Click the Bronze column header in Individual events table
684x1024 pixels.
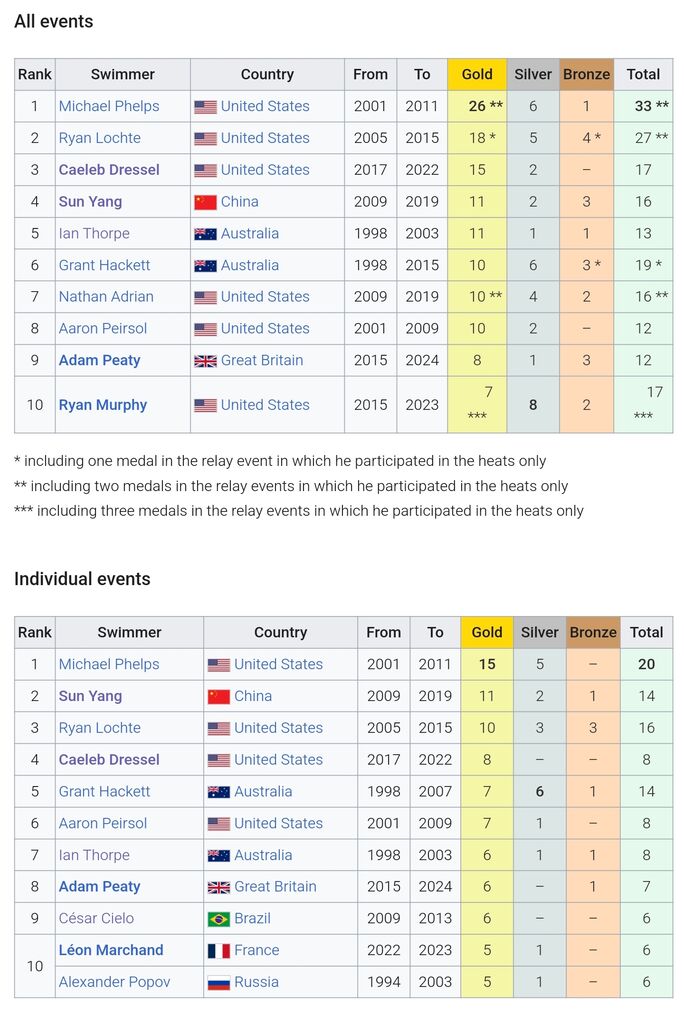point(593,632)
